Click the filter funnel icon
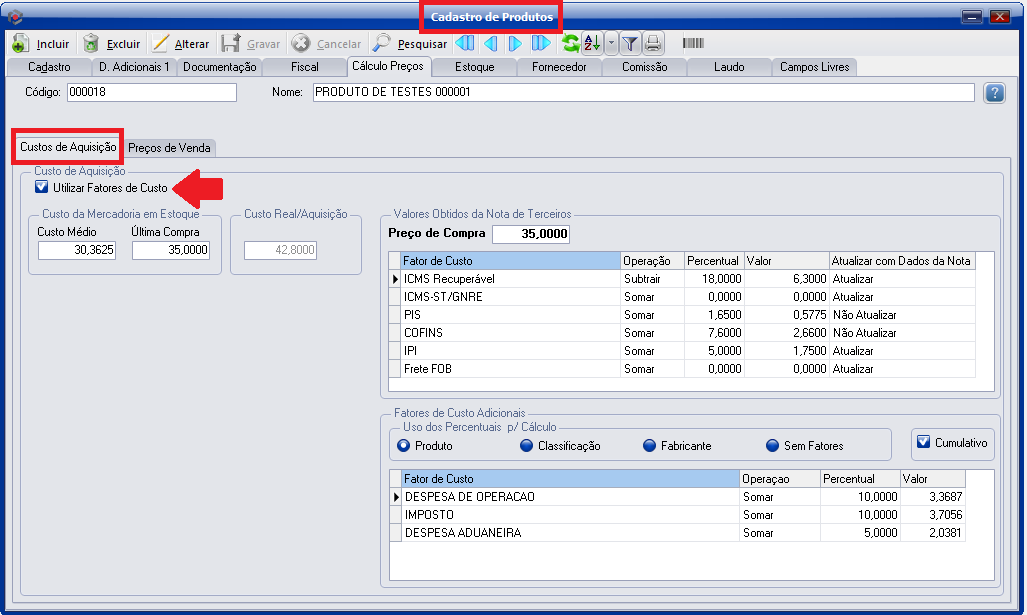 [x=630, y=44]
